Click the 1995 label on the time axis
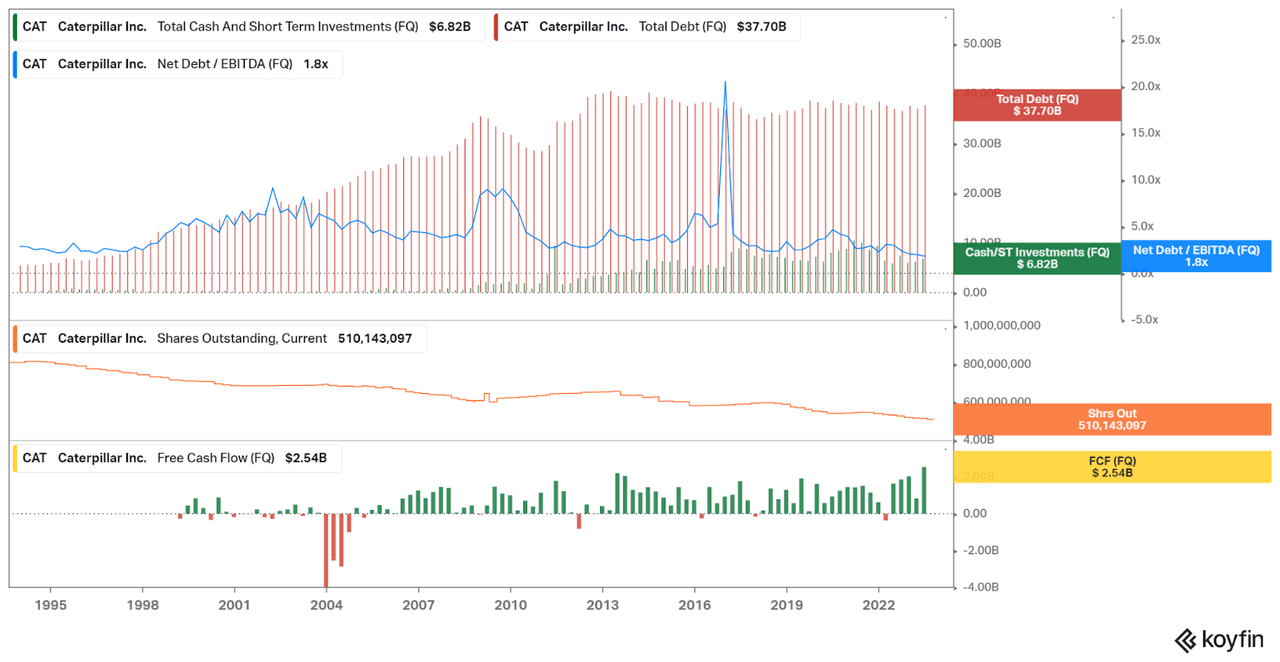The width and height of the screenshot is (1280, 662). coord(50,605)
